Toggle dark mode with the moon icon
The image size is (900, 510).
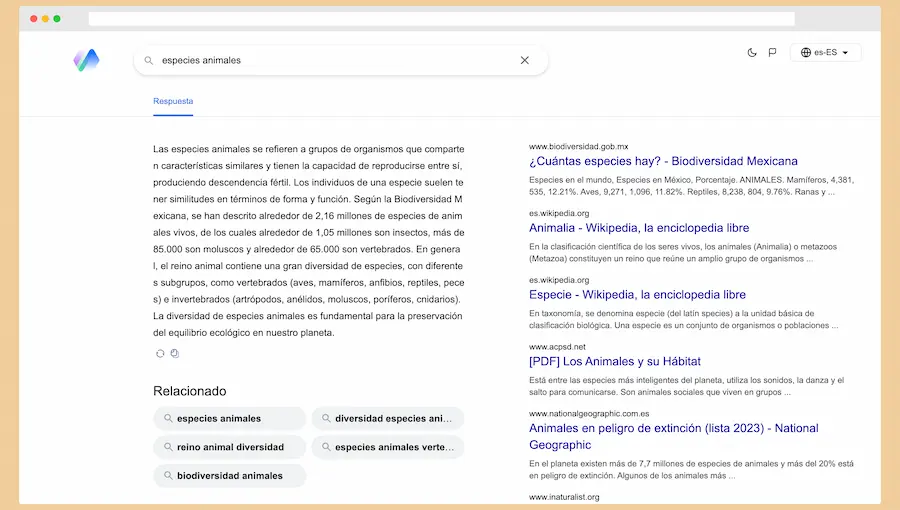(752, 53)
